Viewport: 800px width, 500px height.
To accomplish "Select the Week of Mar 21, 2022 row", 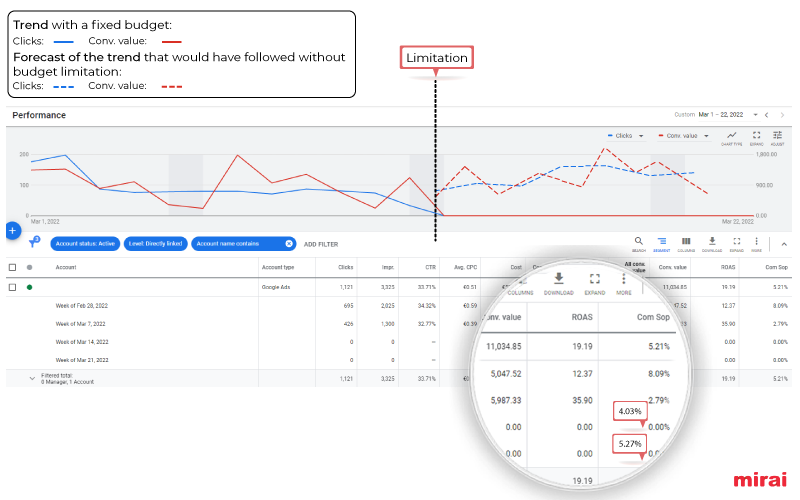I will 82,360.
